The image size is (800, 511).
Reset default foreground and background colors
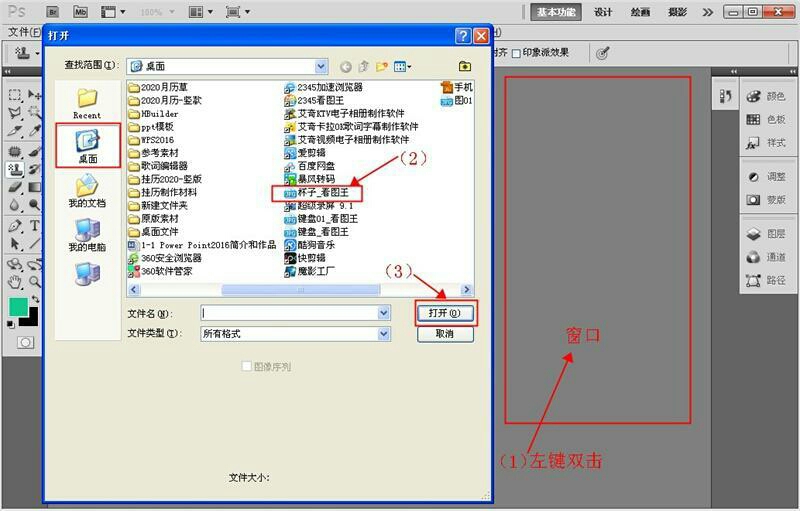click(x=11, y=323)
